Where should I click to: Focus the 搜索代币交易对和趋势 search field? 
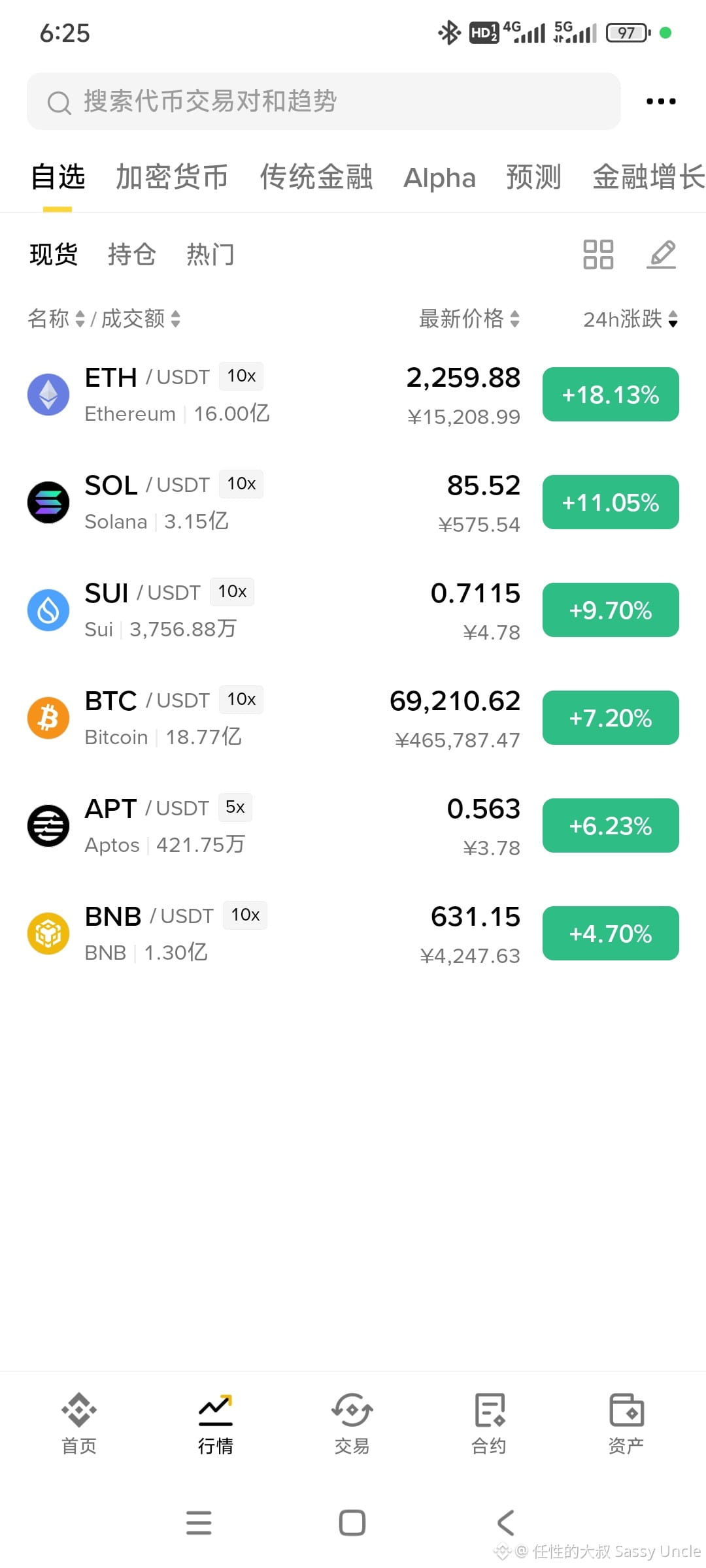(324, 101)
